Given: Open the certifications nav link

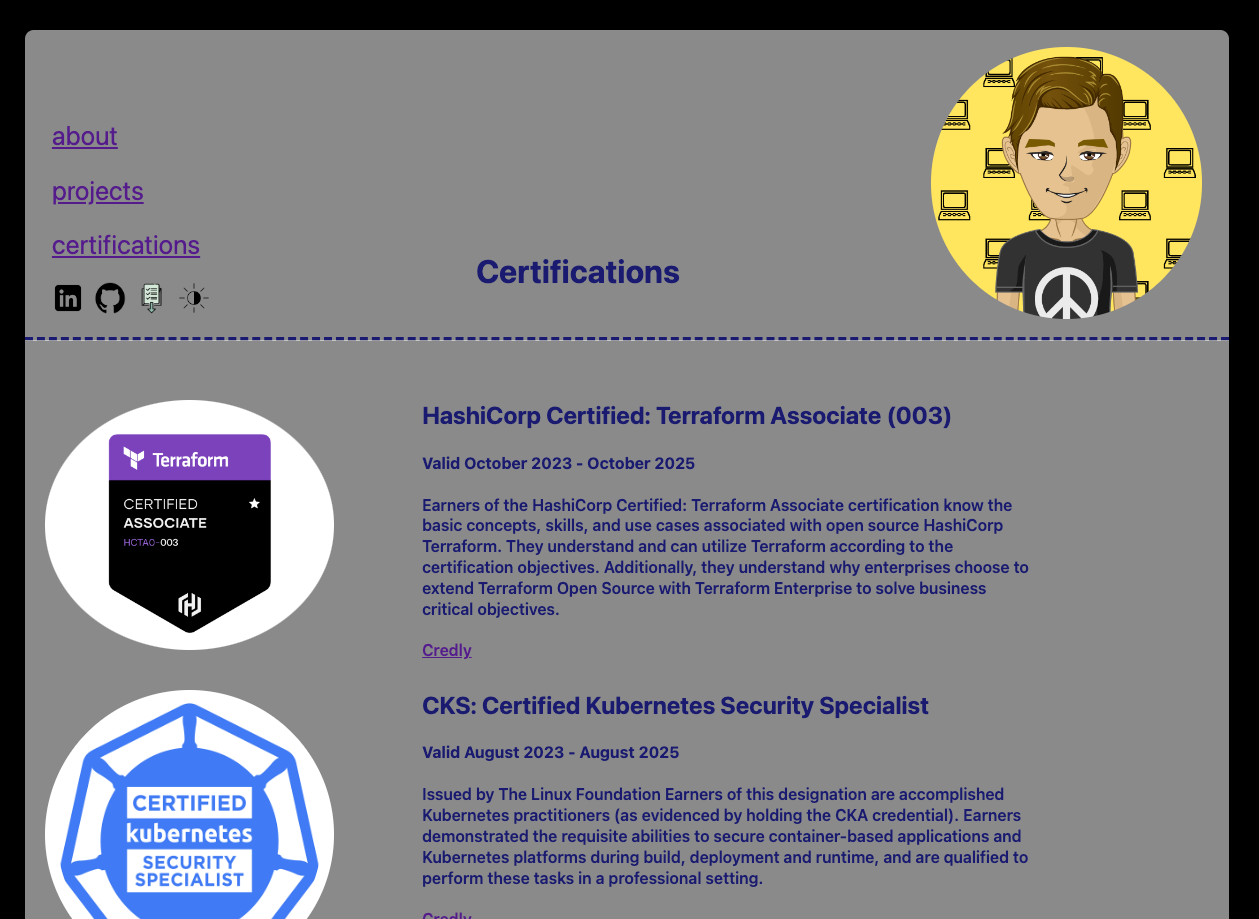Looking at the screenshot, I should (126, 245).
